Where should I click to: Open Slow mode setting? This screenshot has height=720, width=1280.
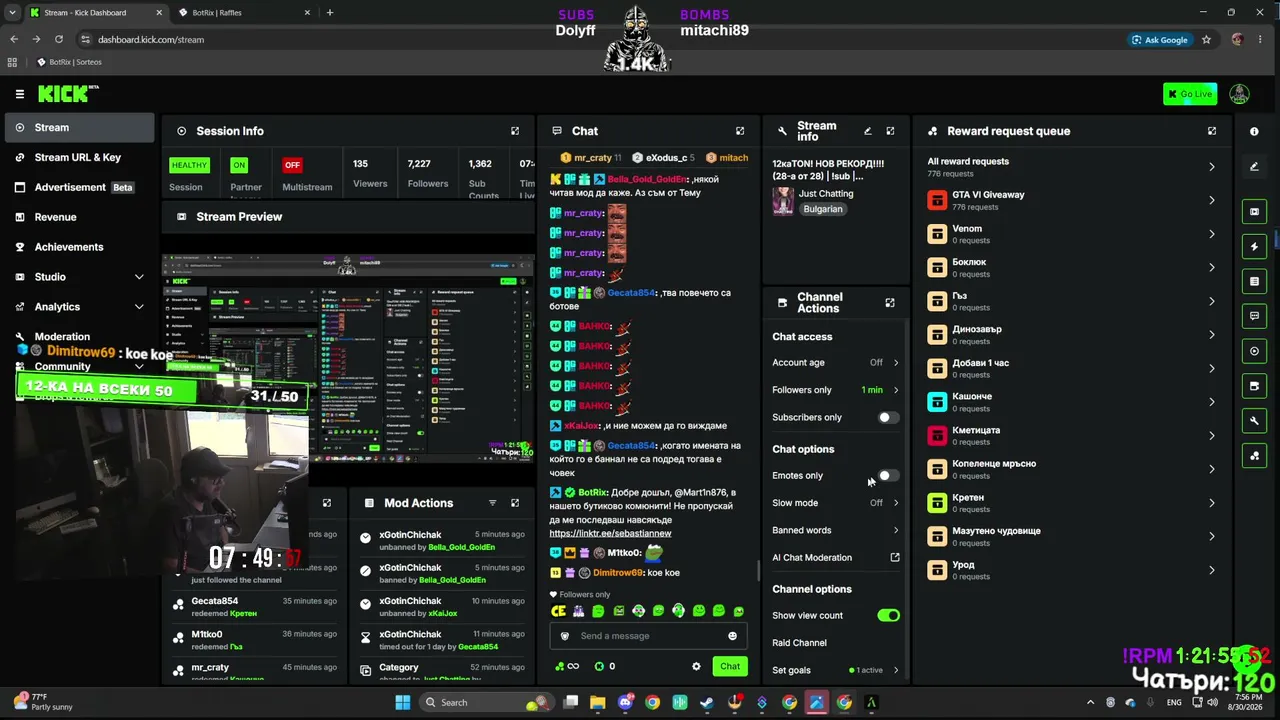(x=835, y=503)
